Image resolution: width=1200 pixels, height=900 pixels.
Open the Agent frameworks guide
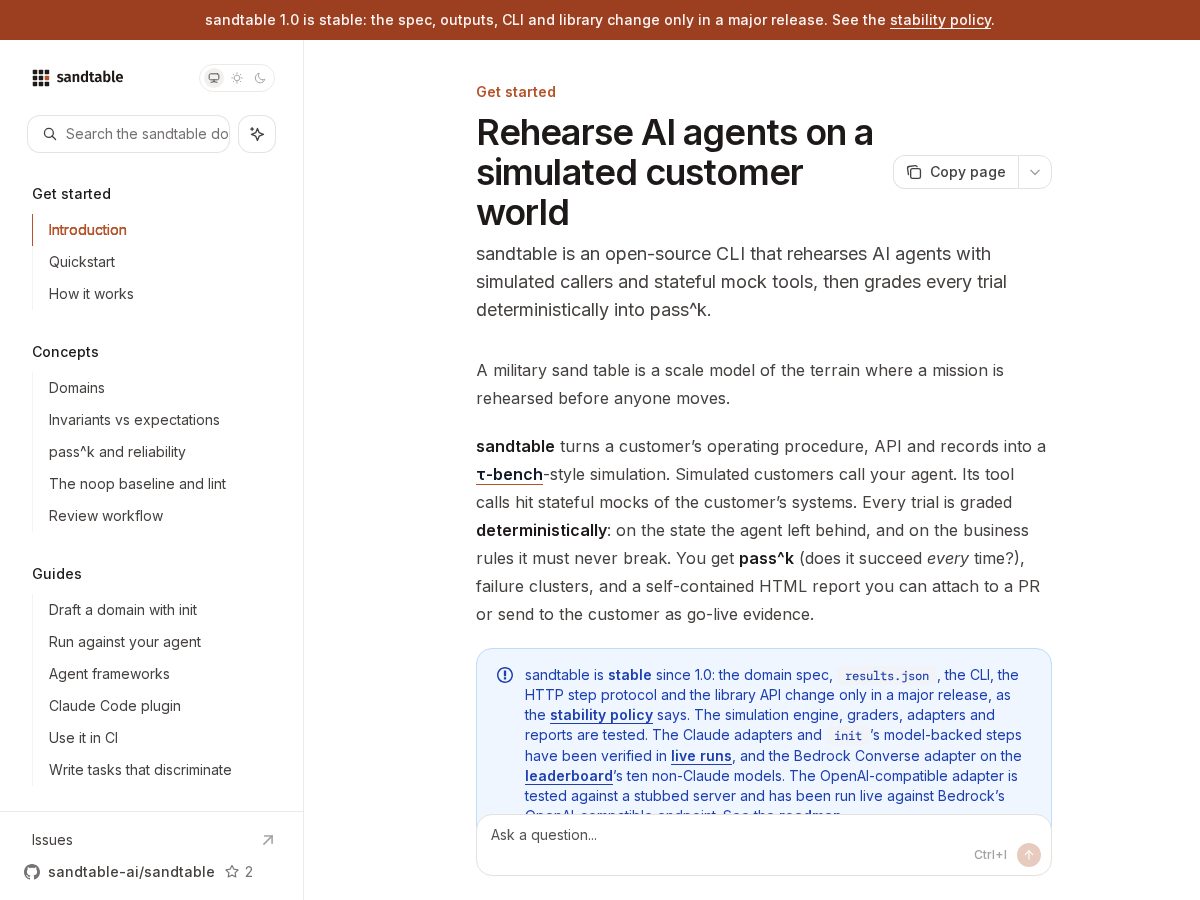coord(109,674)
